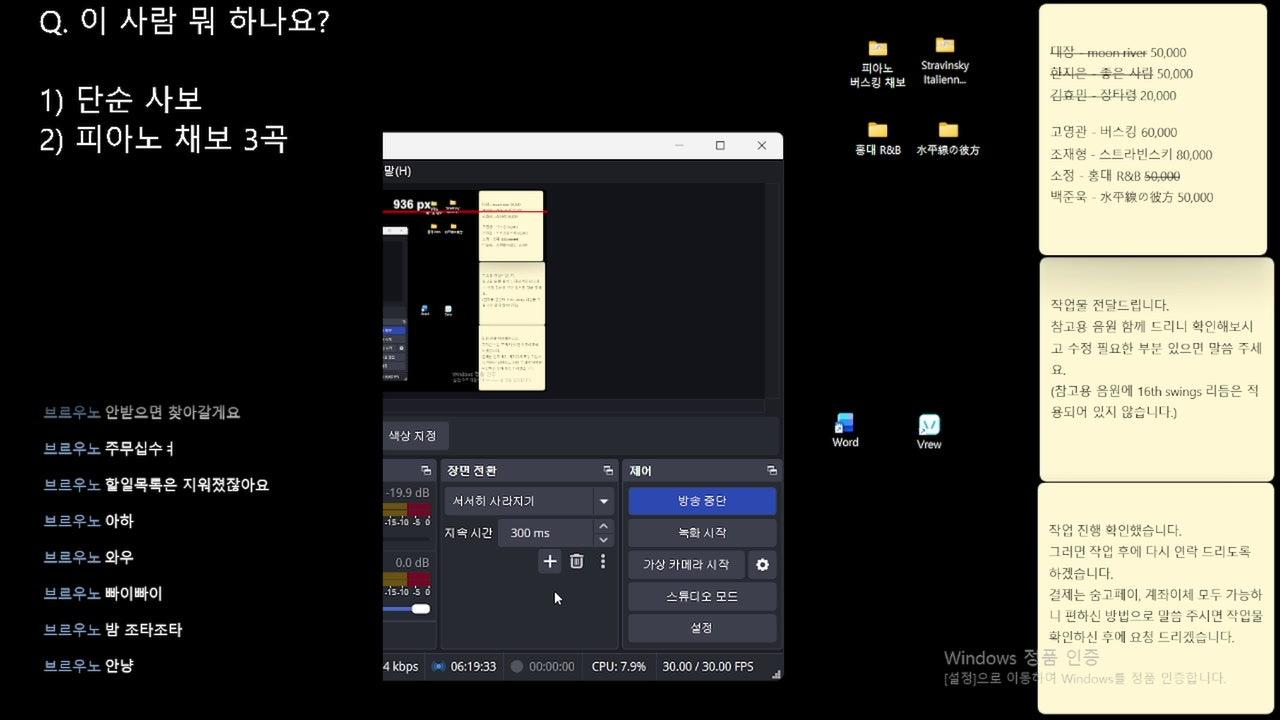Start recording with 녹화 시작 button
The image size is (1280, 720).
[x=702, y=533]
